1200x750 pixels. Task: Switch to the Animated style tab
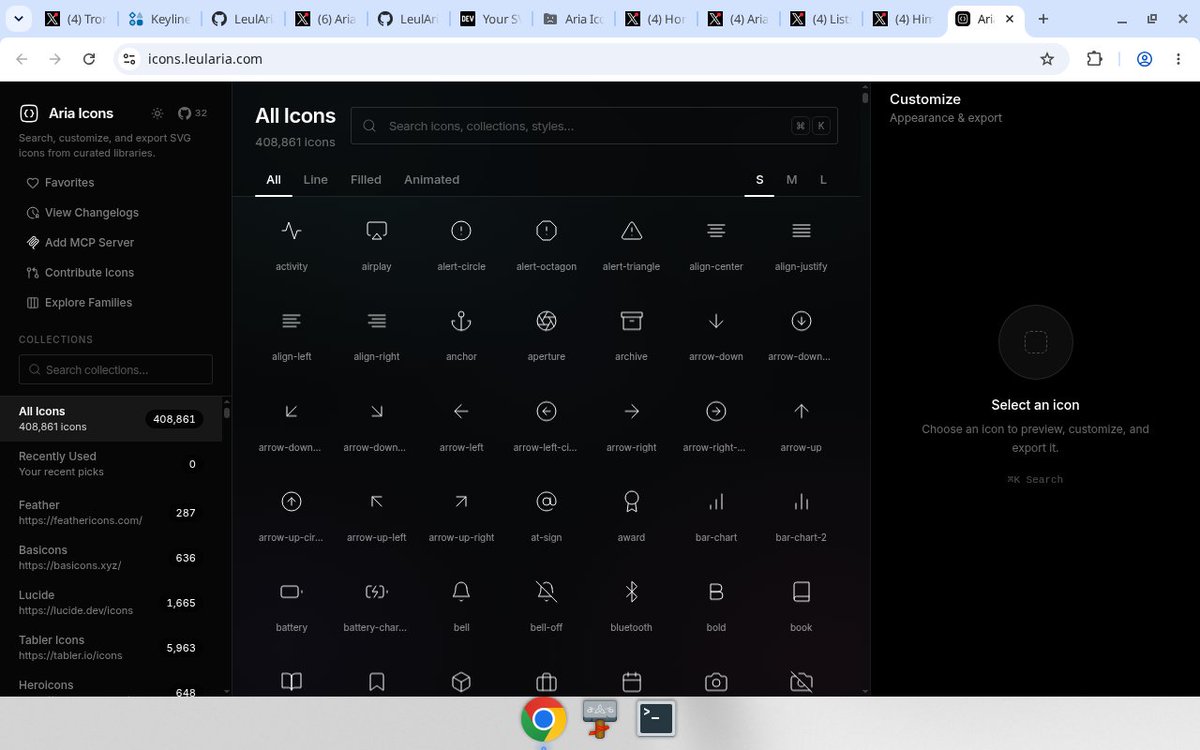(x=432, y=180)
